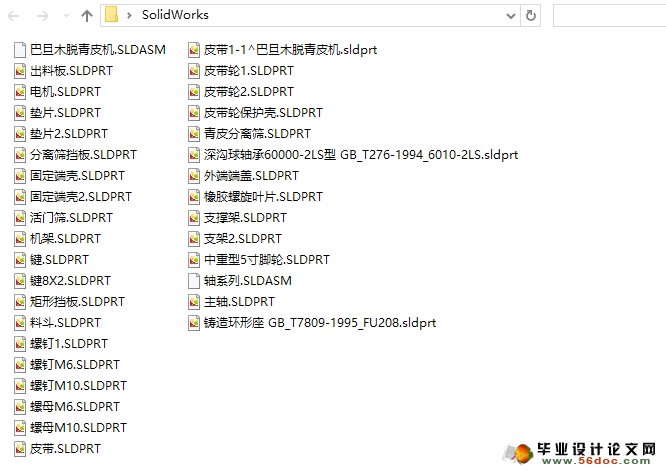This screenshot has height=471, width=666.
Task: Select the 机架.SLDPRT part icon
Action: pyautogui.click(x=20, y=239)
